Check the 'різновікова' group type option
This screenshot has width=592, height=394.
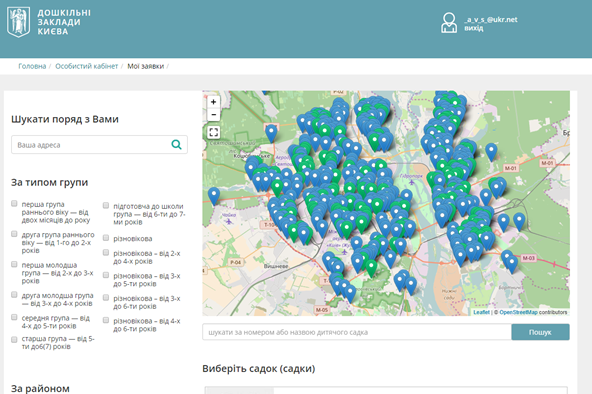106,238
